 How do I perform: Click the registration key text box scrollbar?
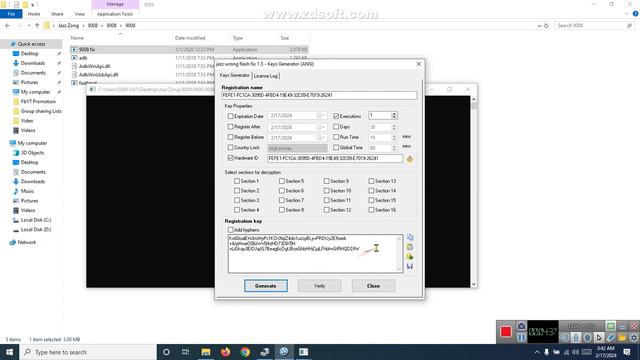coord(399,253)
